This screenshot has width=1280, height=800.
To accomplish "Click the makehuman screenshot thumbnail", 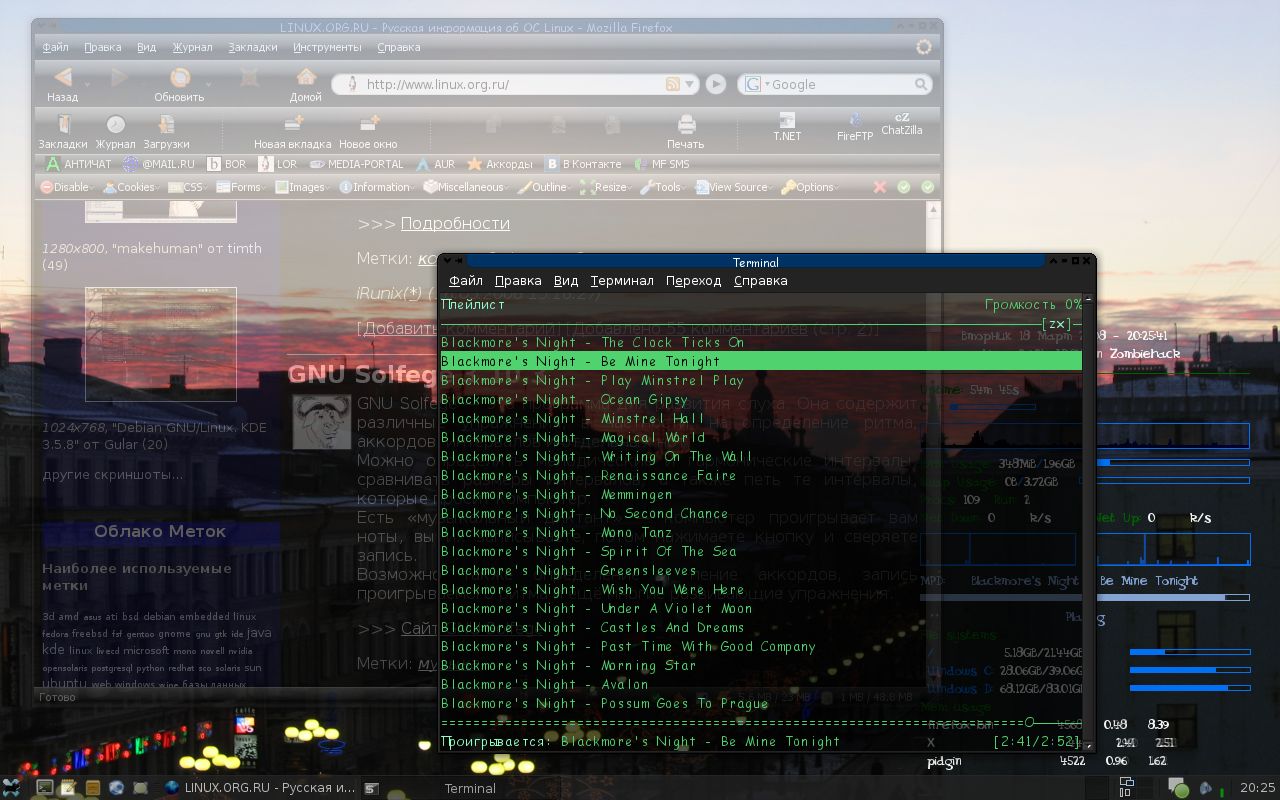I will (x=161, y=210).
